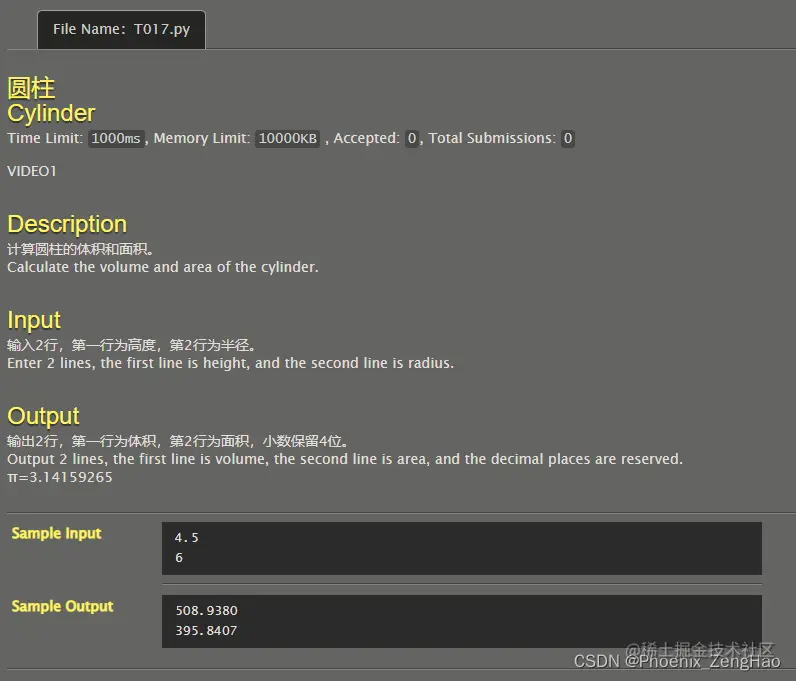Select the 1000ms time limit value

pyautogui.click(x=116, y=138)
